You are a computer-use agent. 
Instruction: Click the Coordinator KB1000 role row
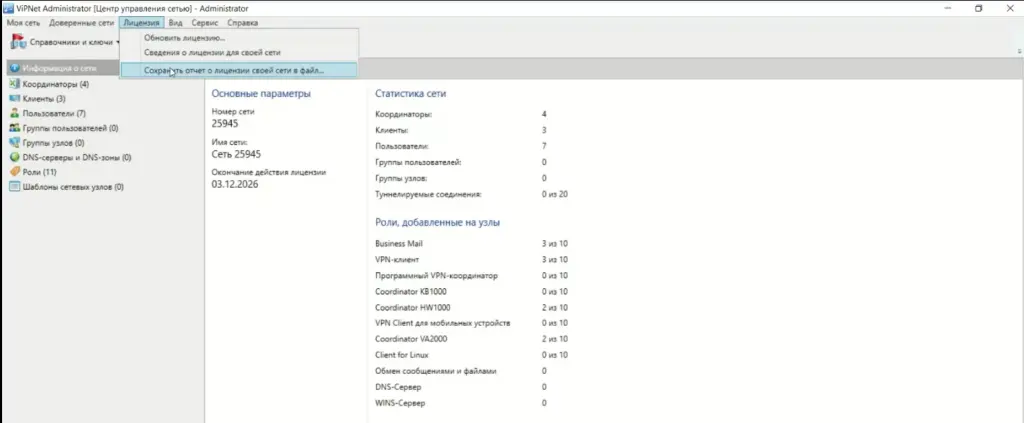tap(472, 291)
